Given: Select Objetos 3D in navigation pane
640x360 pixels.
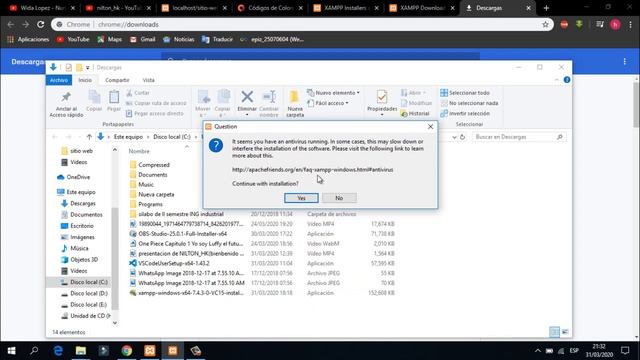Looking at the screenshot, I should [79, 260].
